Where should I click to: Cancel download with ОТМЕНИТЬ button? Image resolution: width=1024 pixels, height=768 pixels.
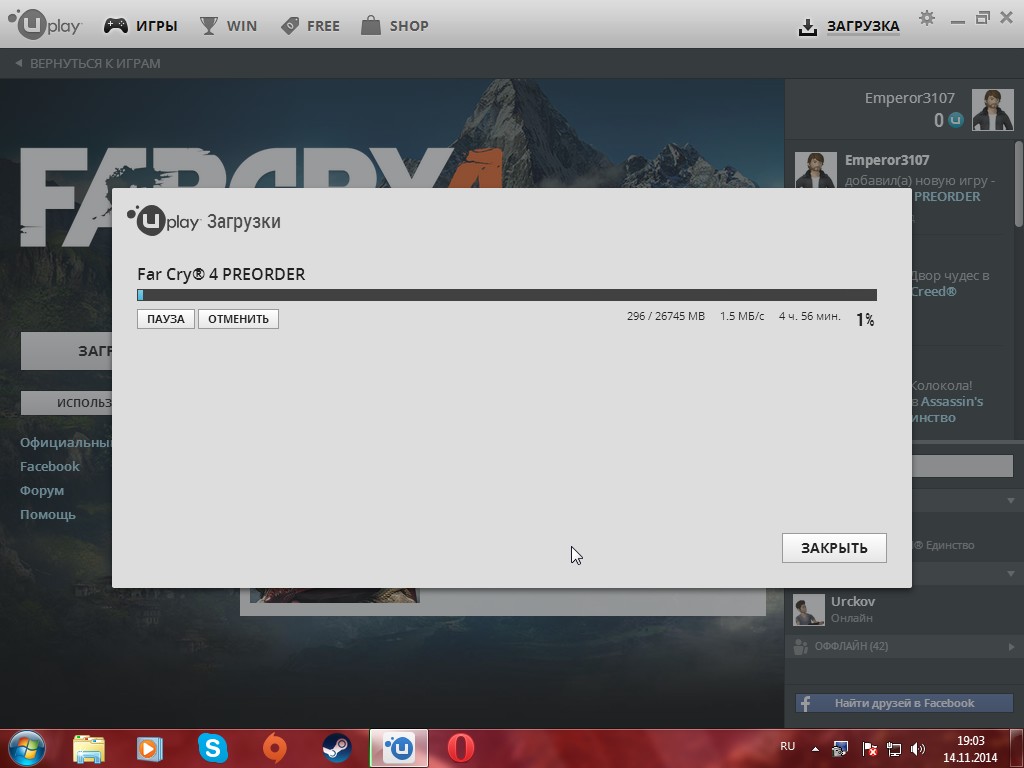(238, 319)
